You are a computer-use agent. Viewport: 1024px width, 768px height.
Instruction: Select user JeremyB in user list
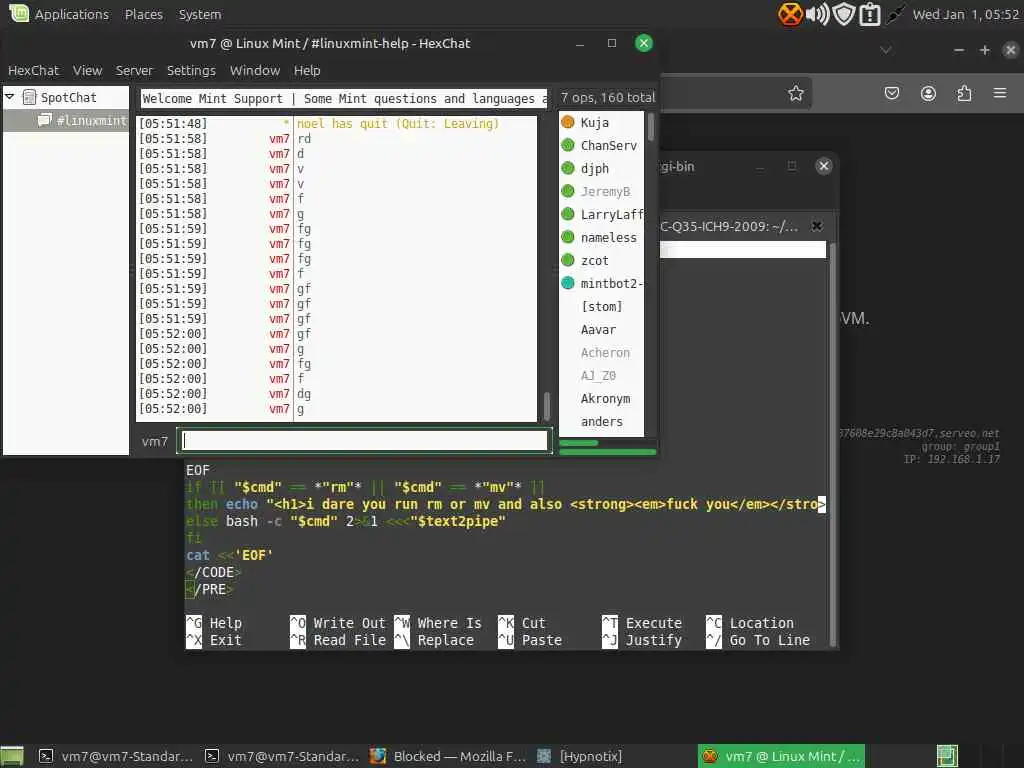pyautogui.click(x=601, y=191)
